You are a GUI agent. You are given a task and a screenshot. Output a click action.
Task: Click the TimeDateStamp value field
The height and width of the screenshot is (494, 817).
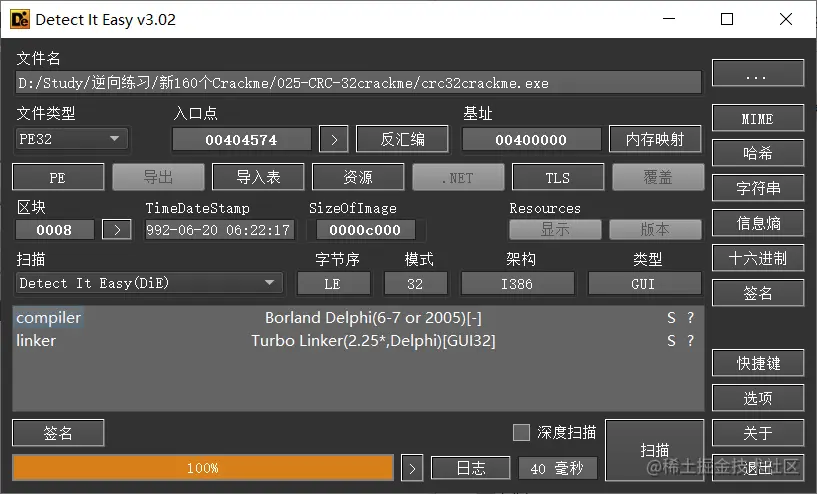(219, 230)
